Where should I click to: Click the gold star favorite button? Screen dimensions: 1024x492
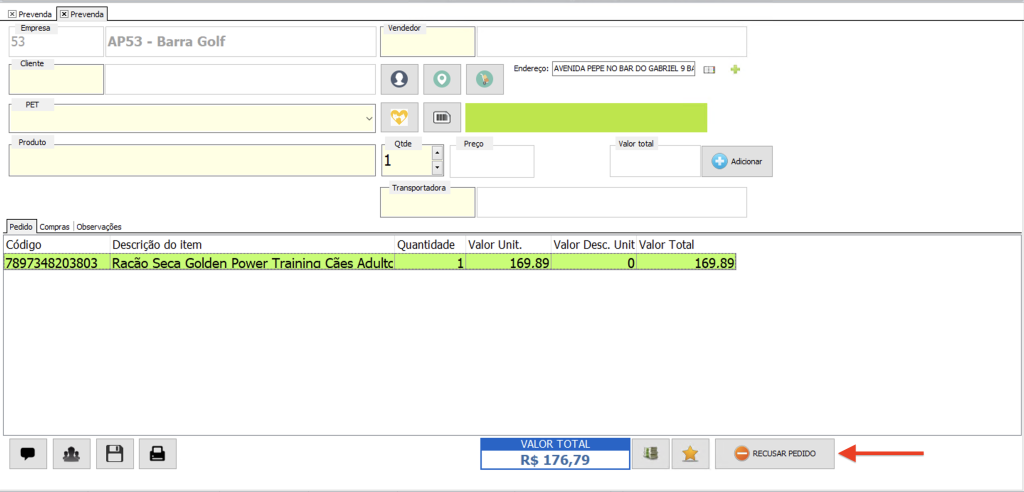[690, 454]
